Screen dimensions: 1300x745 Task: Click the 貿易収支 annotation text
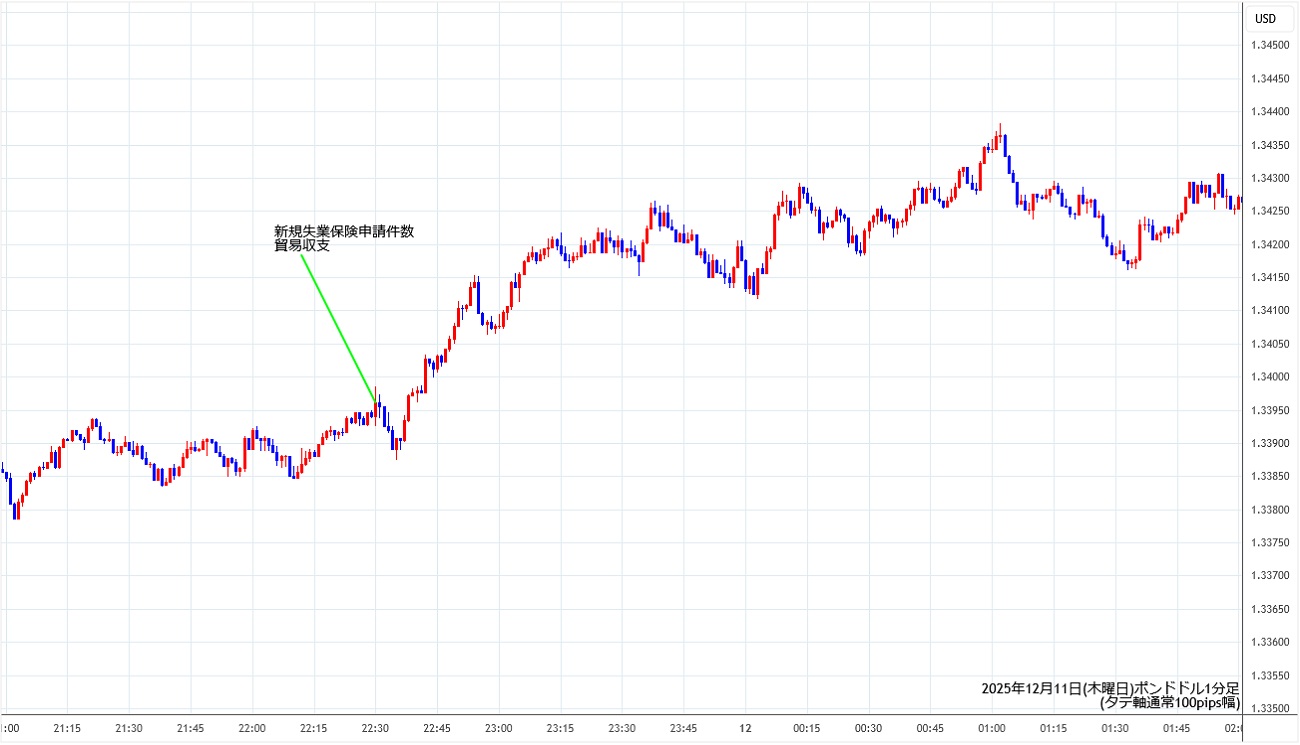click(x=302, y=245)
